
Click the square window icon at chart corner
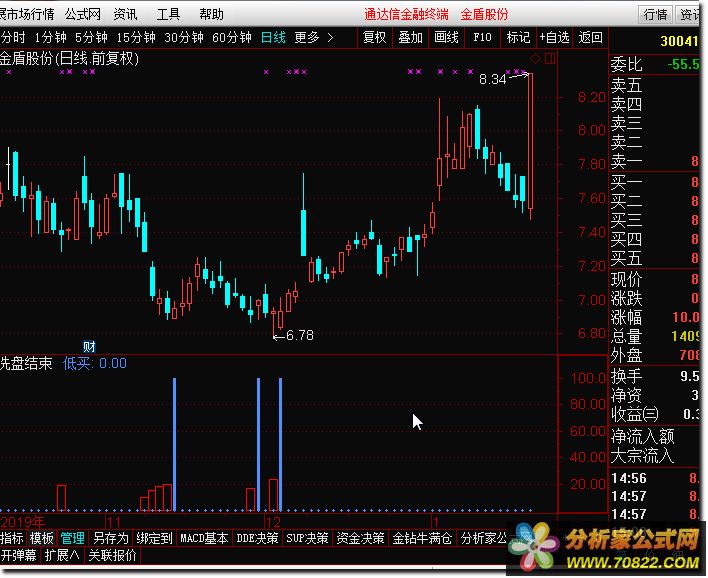click(x=550, y=59)
